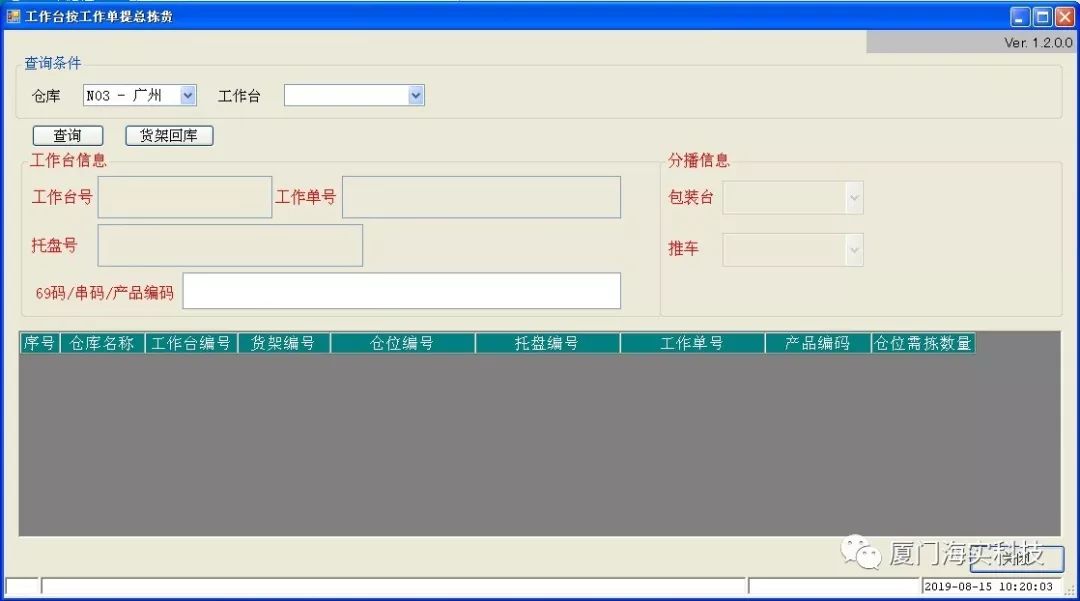1080x601 pixels.
Task: Click the 仓位需拣数量 column header
Action: pyautogui.click(x=922, y=343)
